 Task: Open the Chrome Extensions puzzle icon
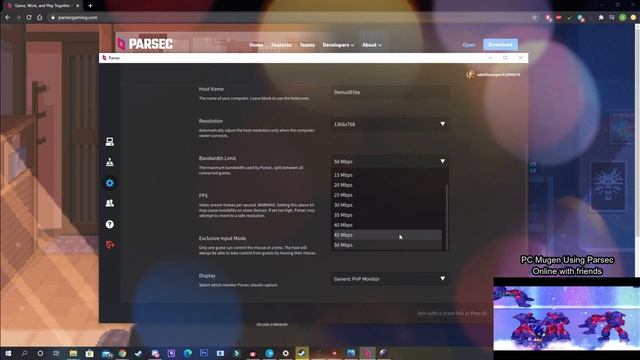click(601, 18)
